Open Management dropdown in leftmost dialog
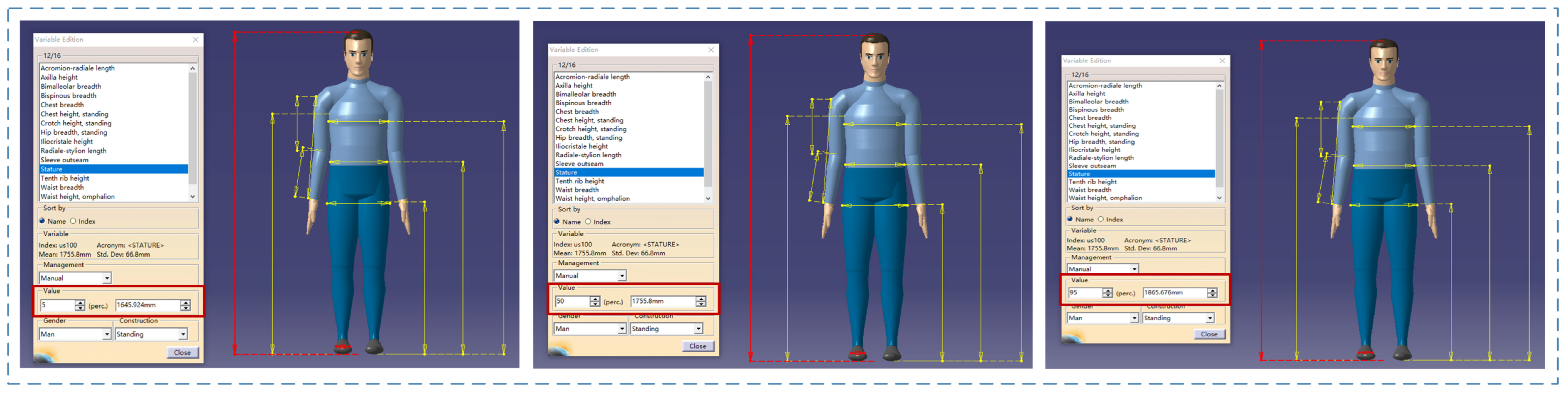 [107, 278]
